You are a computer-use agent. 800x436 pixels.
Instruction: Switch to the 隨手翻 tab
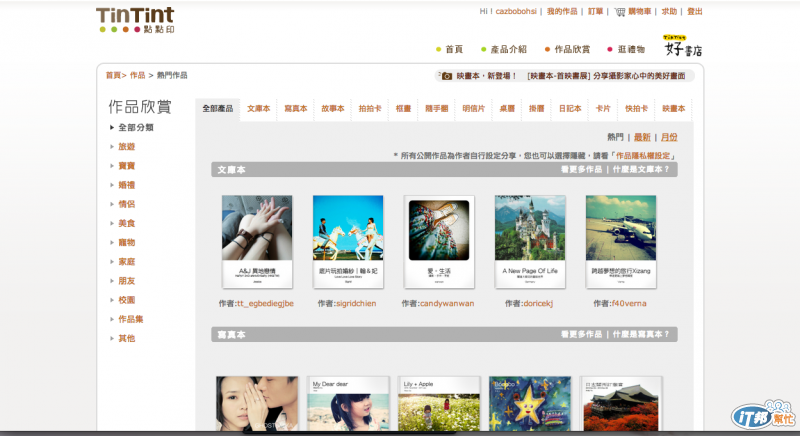437,109
